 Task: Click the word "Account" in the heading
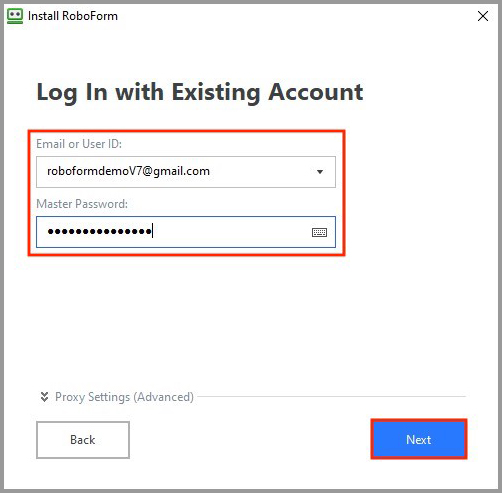click(x=316, y=92)
